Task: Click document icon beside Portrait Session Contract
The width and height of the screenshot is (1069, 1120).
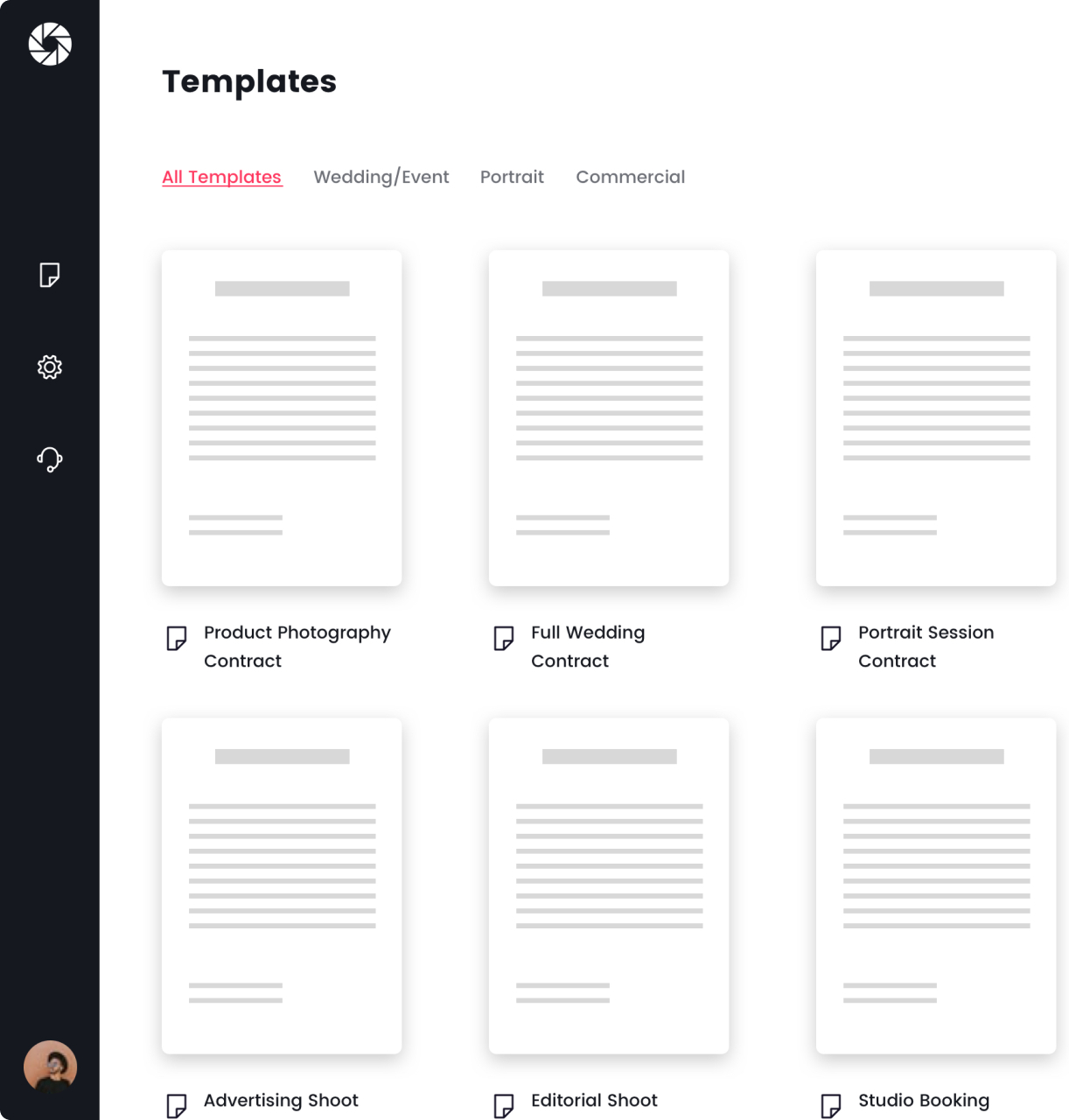Action: tap(831, 639)
